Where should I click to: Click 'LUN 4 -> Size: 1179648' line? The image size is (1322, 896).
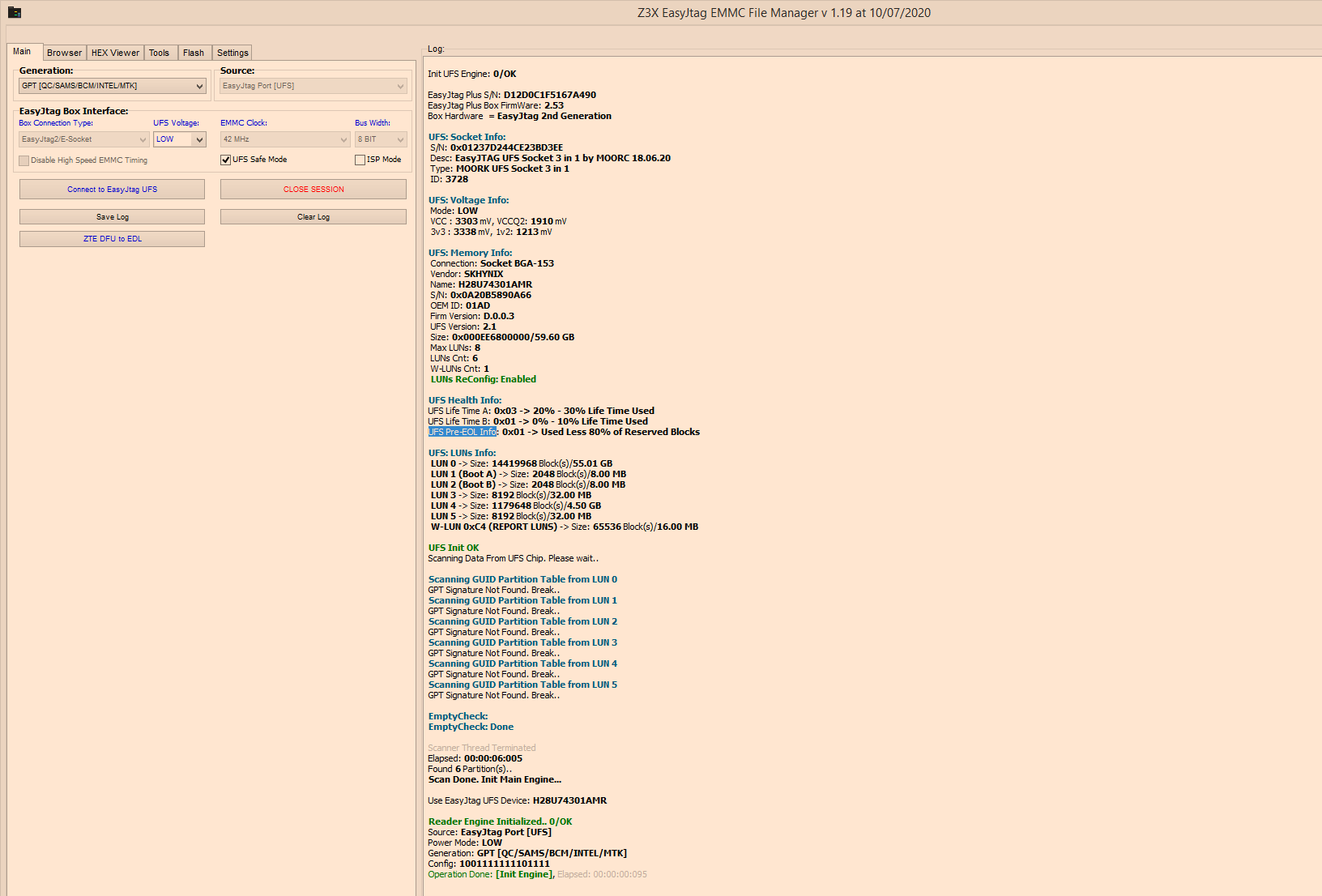516,506
